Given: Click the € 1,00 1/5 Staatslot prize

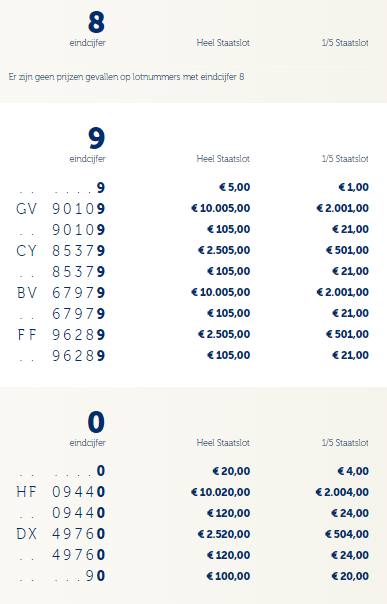Looking at the screenshot, I should 353,188.
